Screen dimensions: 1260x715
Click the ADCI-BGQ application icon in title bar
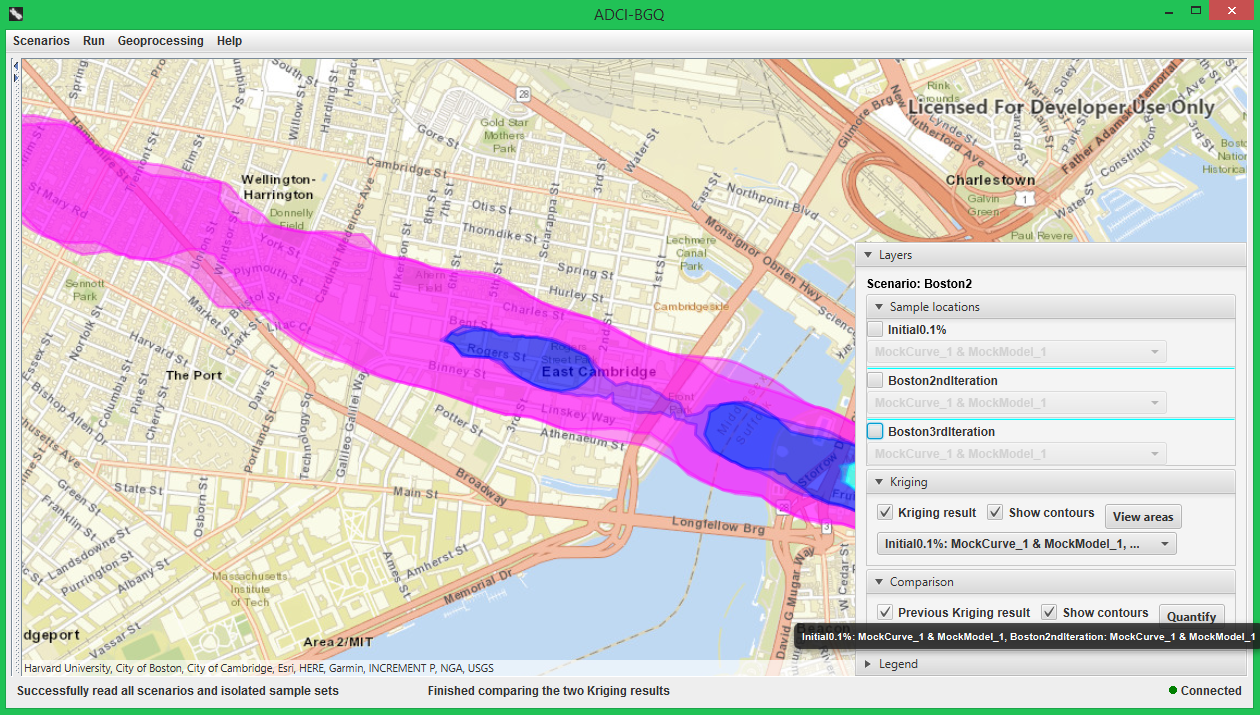coord(16,14)
